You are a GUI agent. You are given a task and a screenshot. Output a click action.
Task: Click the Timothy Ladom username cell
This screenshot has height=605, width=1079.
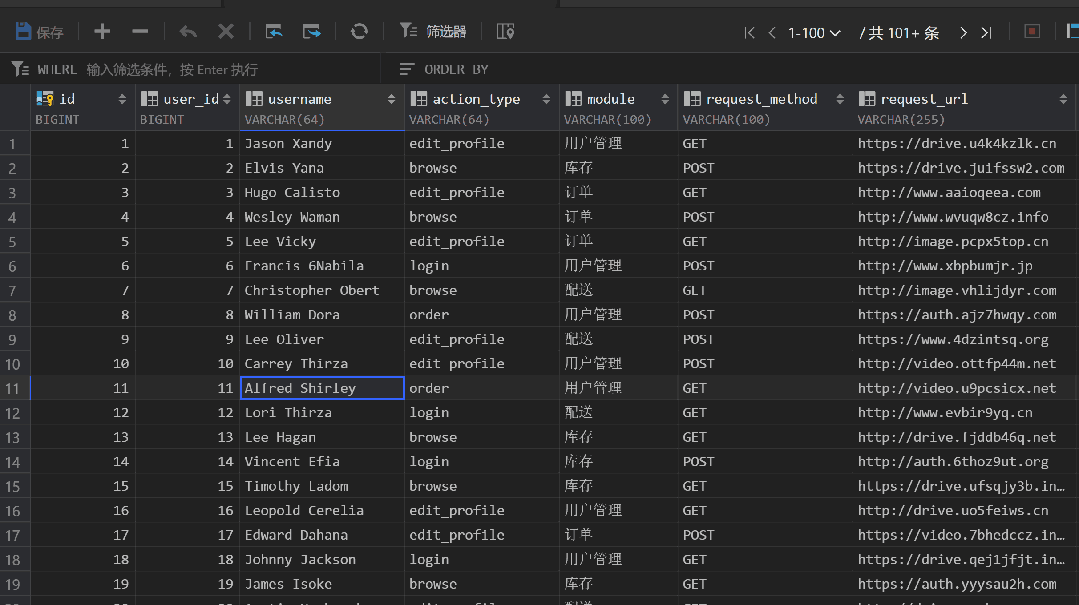pos(322,486)
